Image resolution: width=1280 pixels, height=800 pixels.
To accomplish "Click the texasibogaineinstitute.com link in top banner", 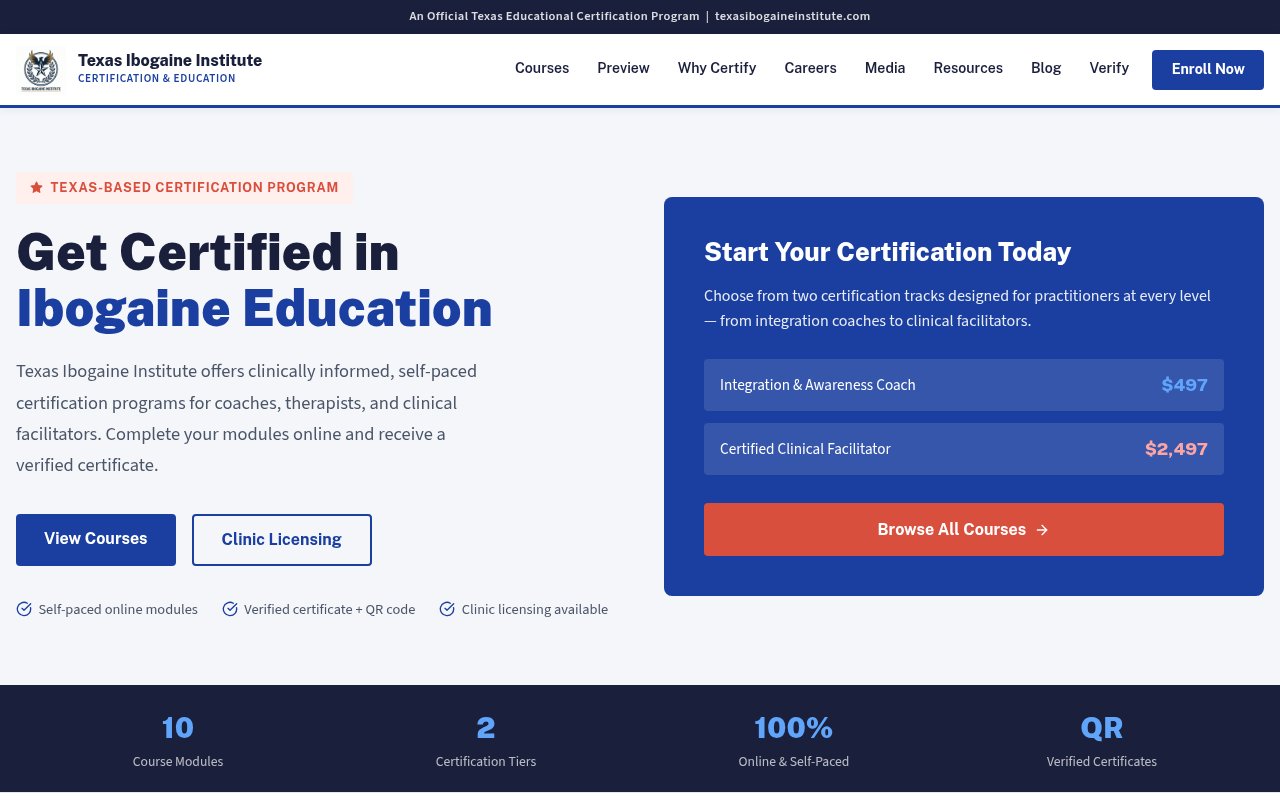I will click(x=792, y=16).
